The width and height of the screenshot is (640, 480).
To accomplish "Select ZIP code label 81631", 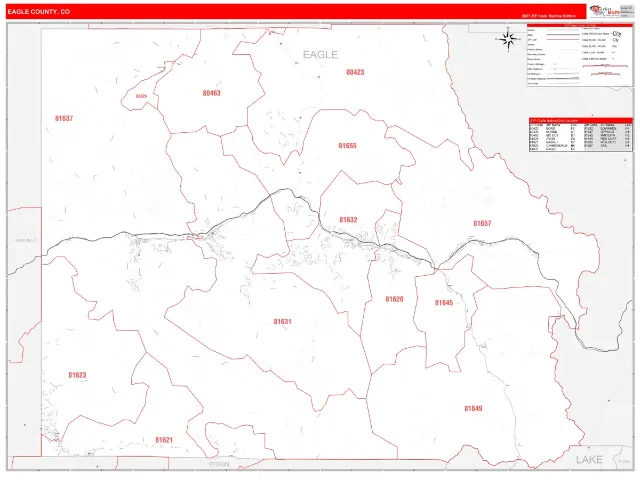I will [x=282, y=322].
